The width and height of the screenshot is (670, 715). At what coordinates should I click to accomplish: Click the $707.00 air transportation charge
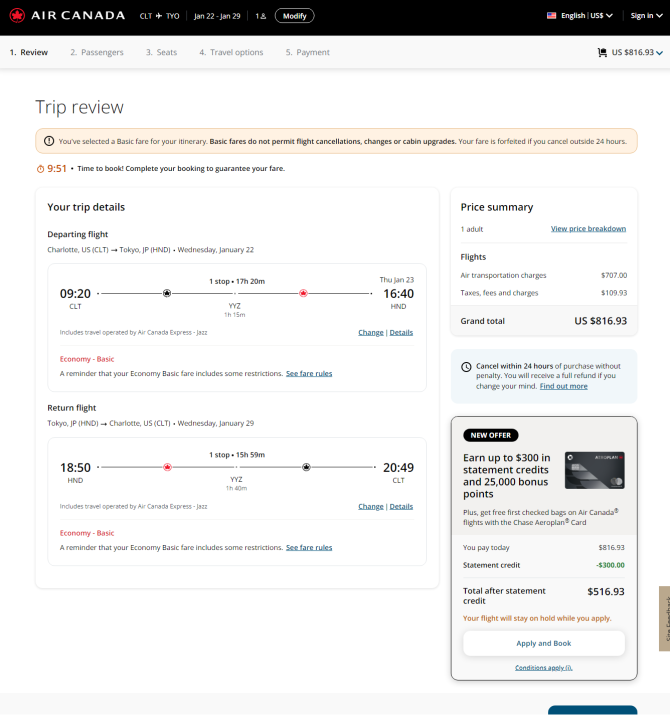(614, 275)
